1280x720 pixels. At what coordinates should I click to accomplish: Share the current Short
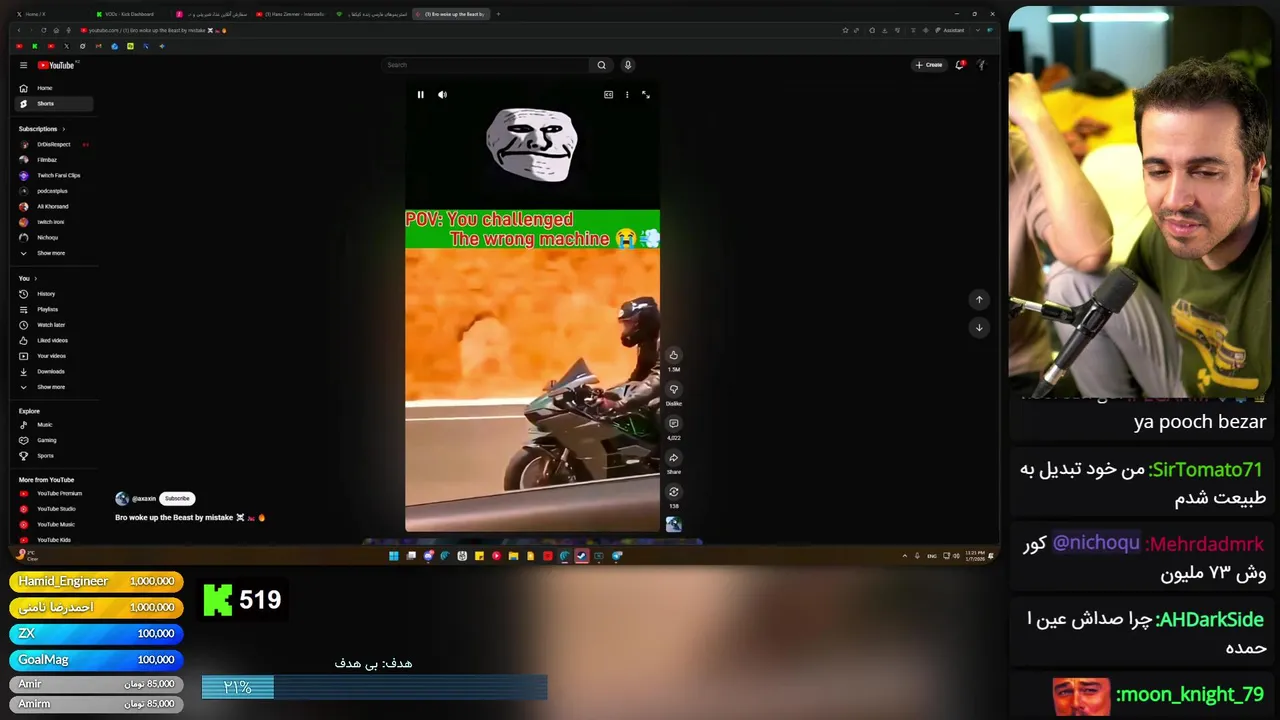674,458
